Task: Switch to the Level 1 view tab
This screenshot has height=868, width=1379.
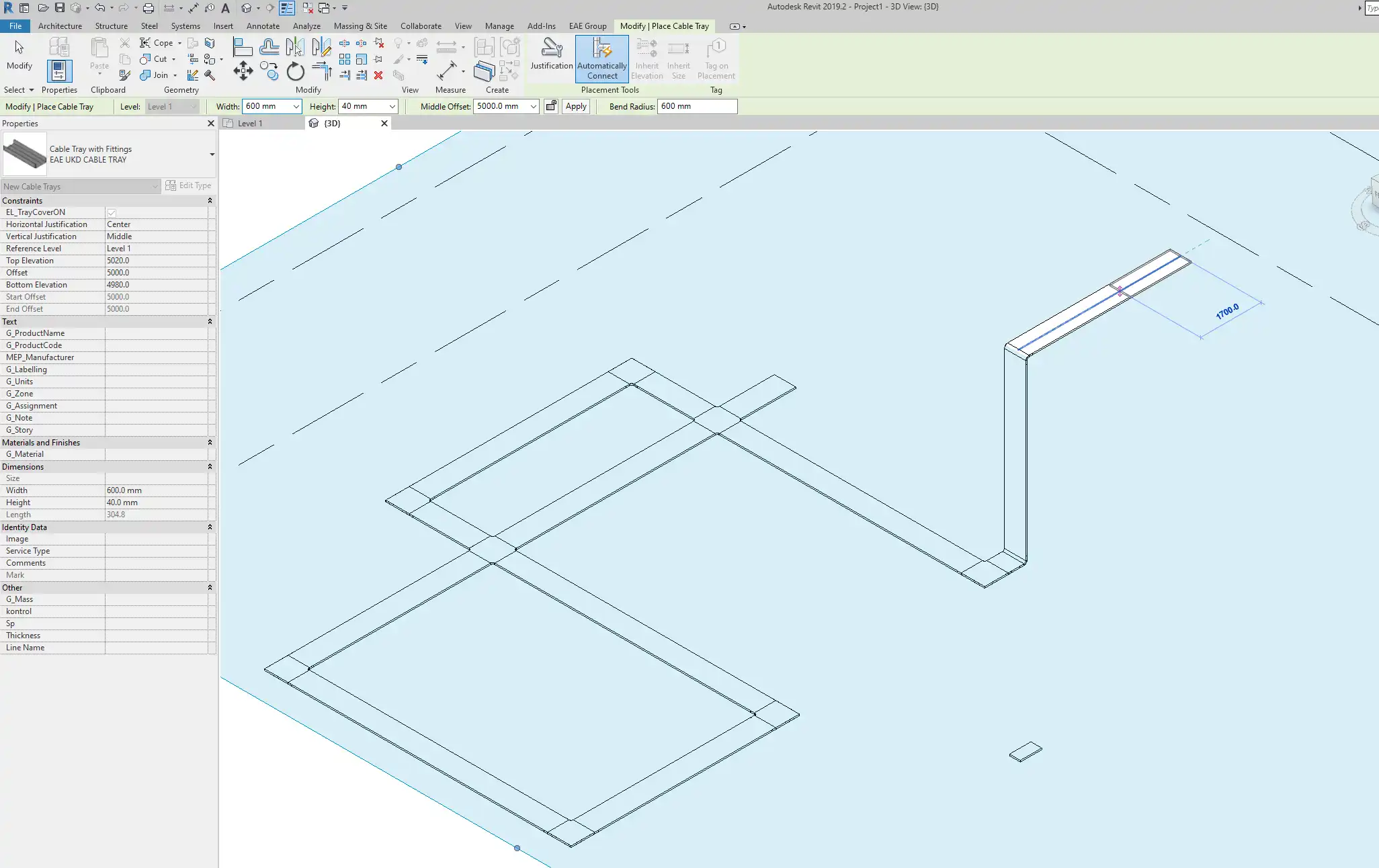Action: coord(249,124)
